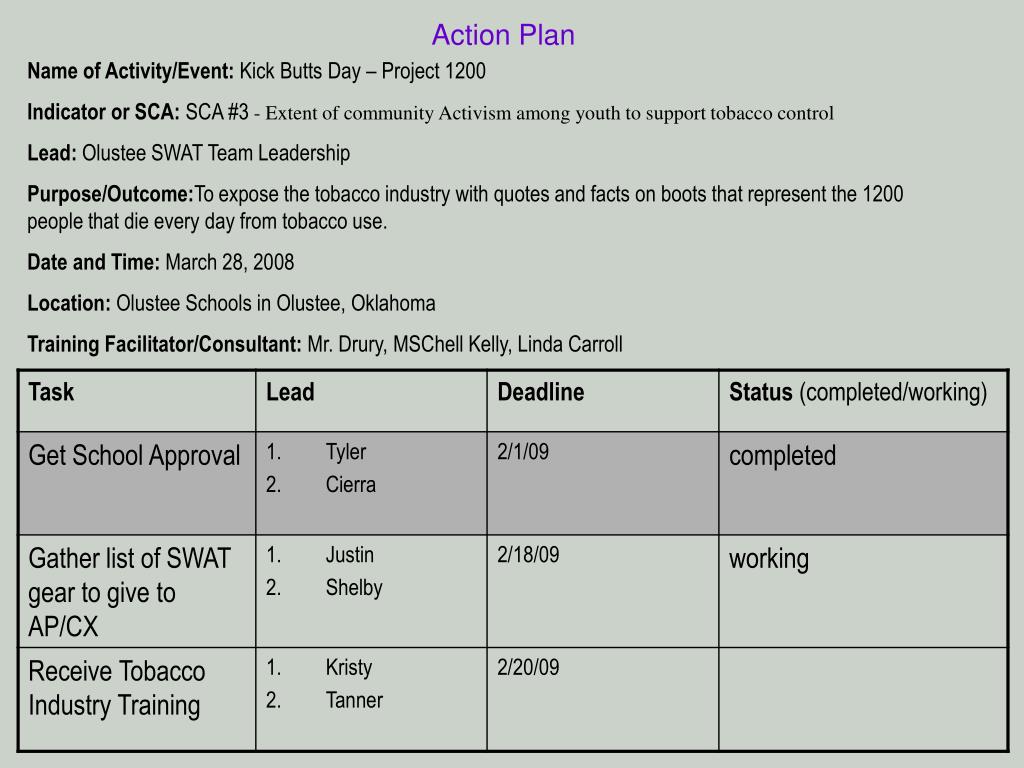
Task: Click the Gather list of SWAT gear task
Action: click(x=130, y=592)
